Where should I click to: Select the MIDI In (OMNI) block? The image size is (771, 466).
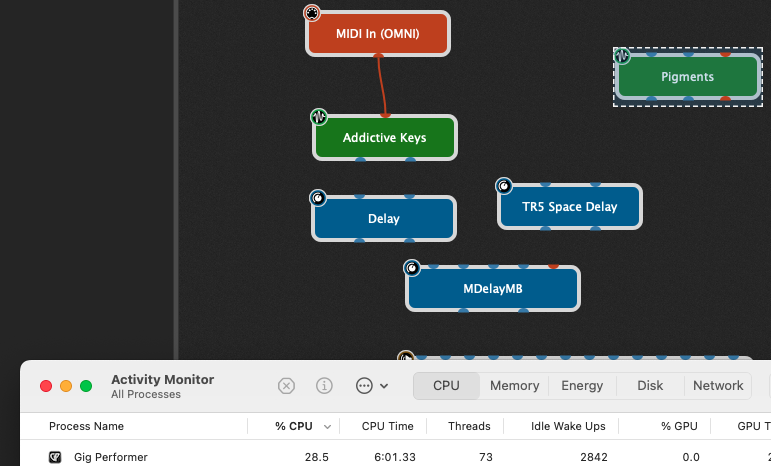click(x=378, y=34)
